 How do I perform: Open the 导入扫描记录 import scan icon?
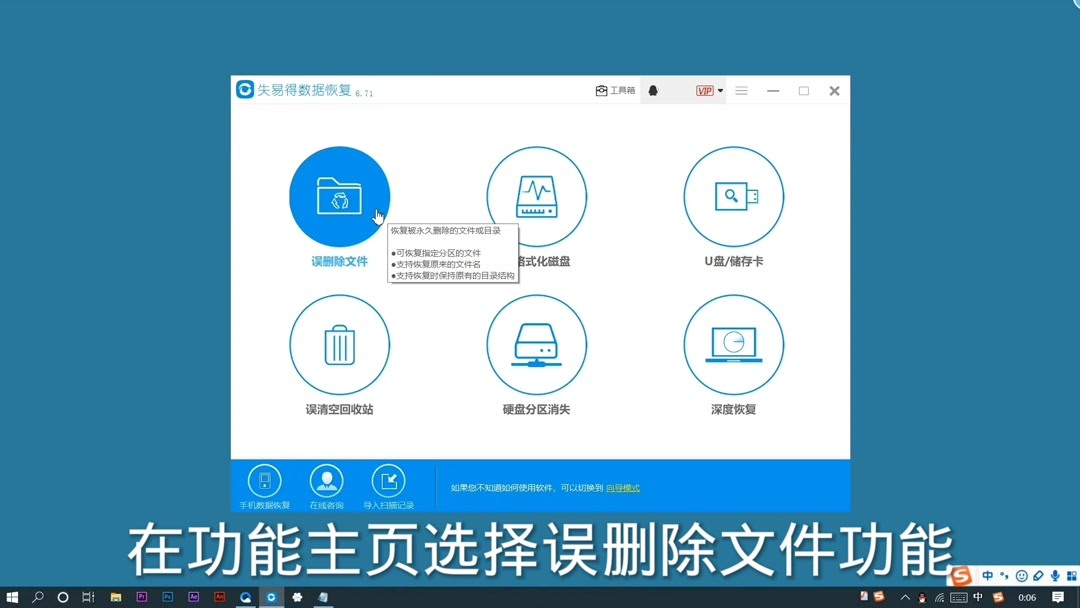click(x=388, y=481)
